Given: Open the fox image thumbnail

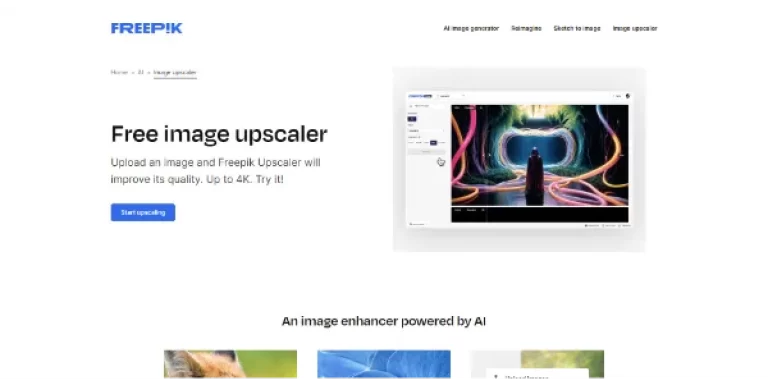Looking at the screenshot, I should pyautogui.click(x=230, y=364).
